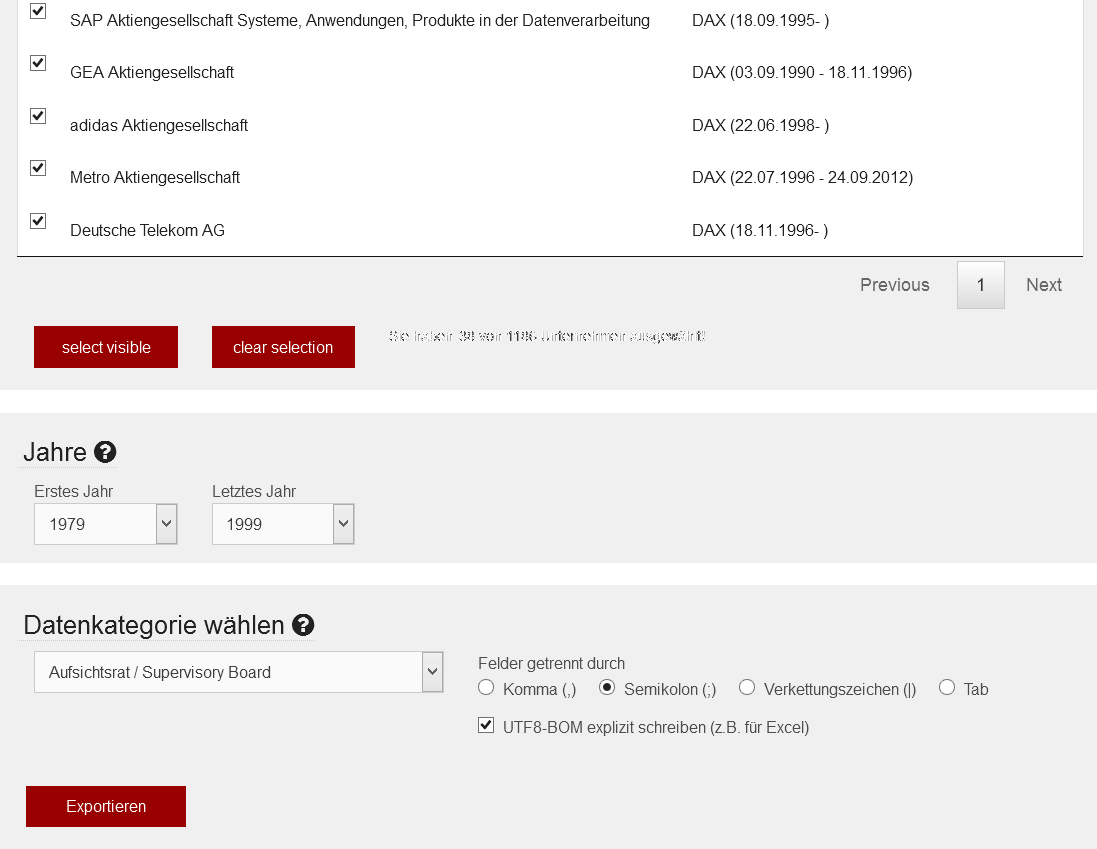
Task: Uncheck the Deutsche Telekom AG checkbox
Action: coord(38,221)
